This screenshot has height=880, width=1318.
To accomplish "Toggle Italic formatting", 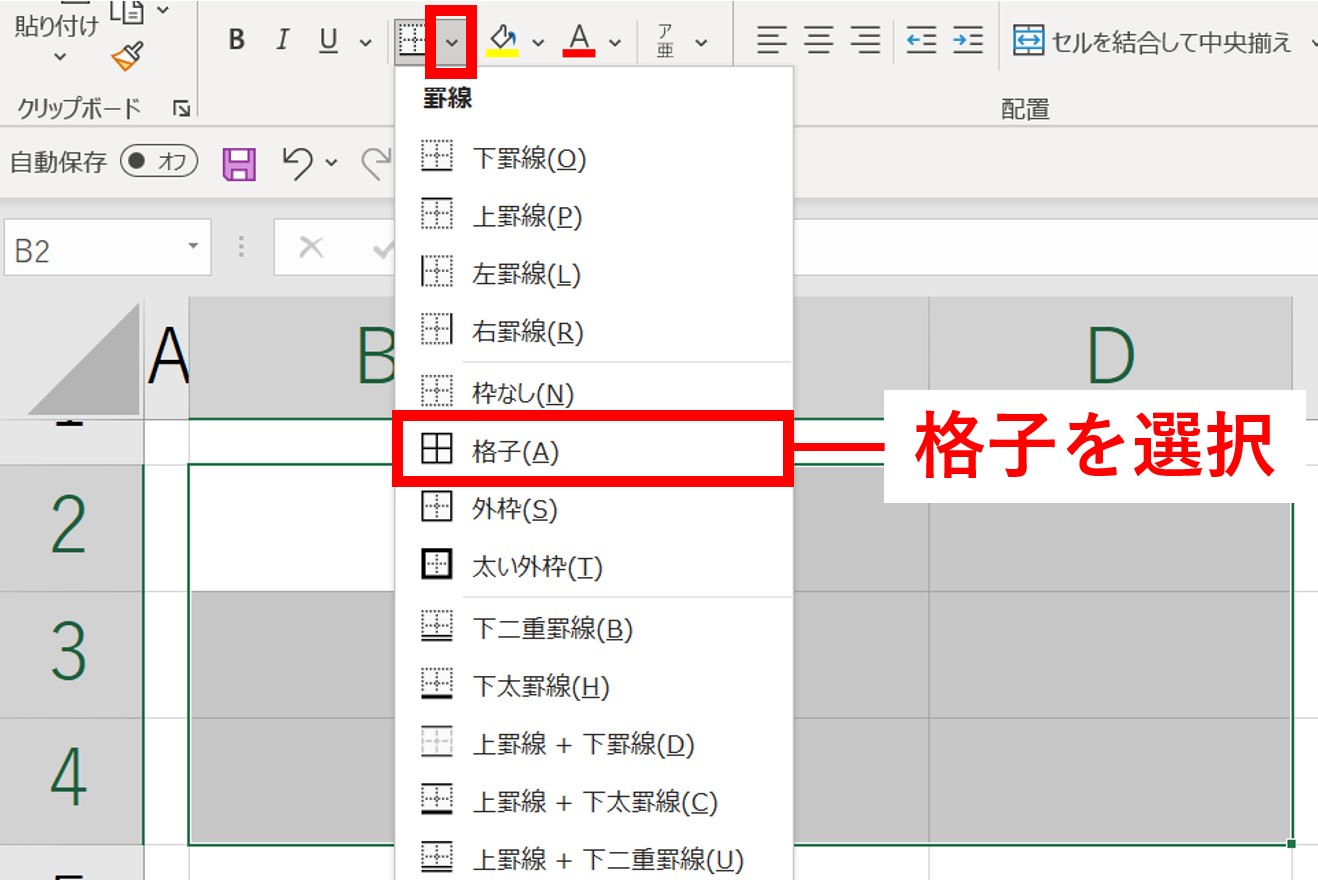I will click(283, 40).
